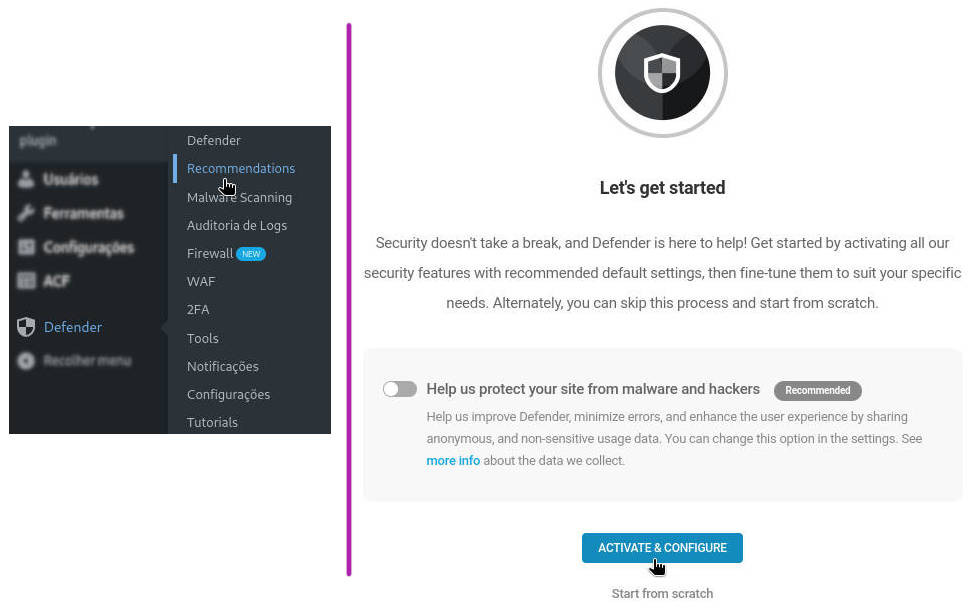Click the Recolher menu collapse icon
The width and height of the screenshot is (978, 609).
(x=26, y=361)
